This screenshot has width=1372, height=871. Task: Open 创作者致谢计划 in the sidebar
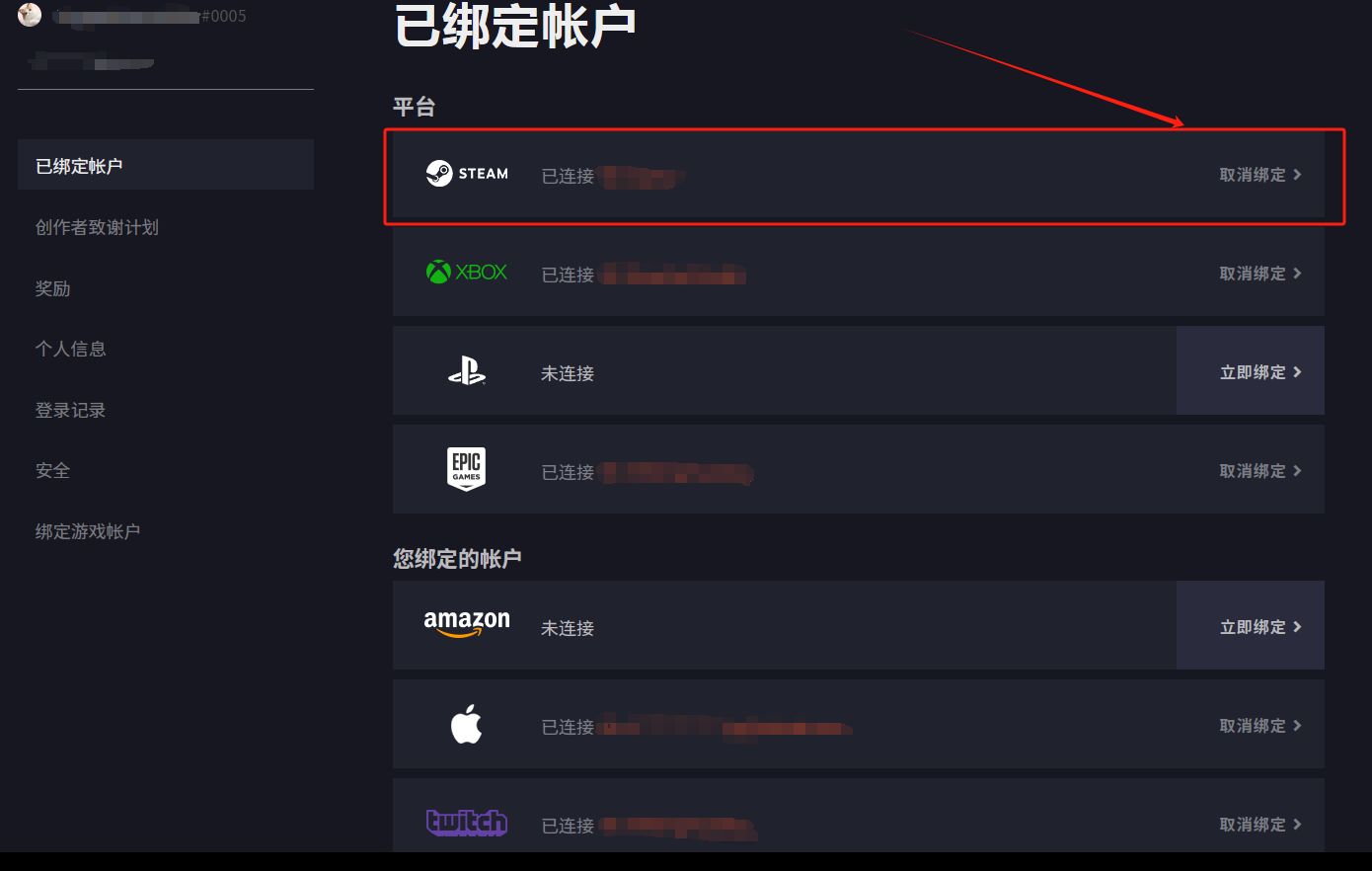[x=97, y=227]
